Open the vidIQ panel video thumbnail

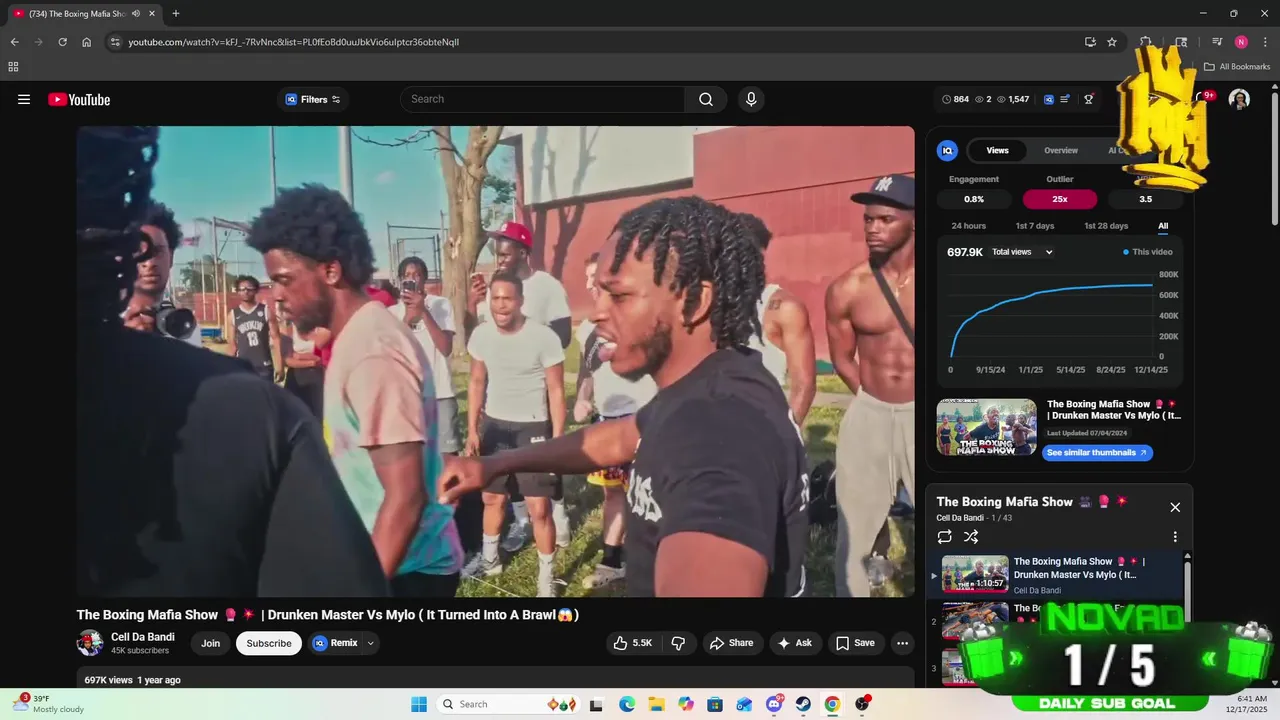click(x=986, y=427)
